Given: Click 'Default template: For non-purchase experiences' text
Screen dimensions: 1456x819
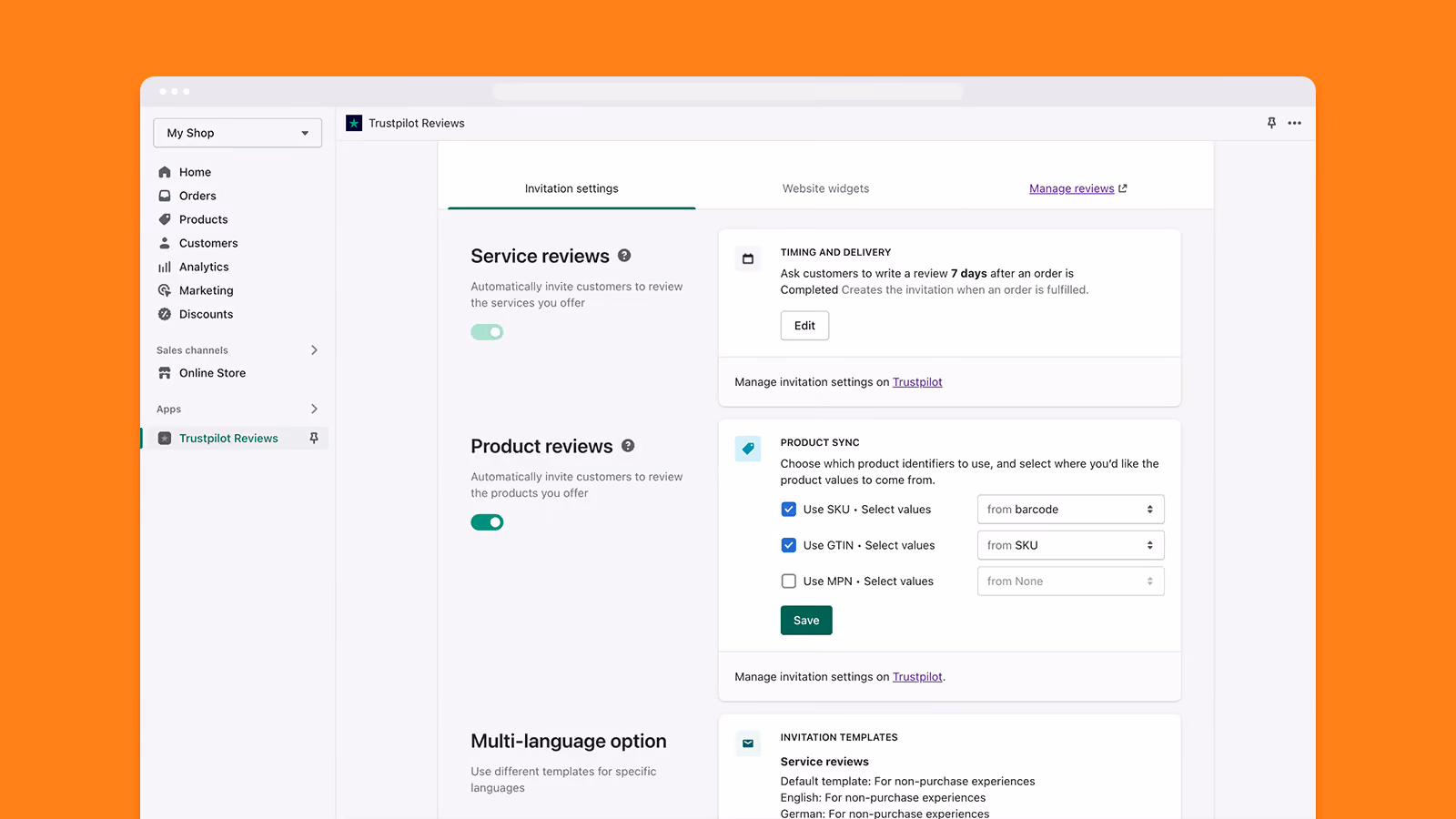Looking at the screenshot, I should click(x=907, y=782).
